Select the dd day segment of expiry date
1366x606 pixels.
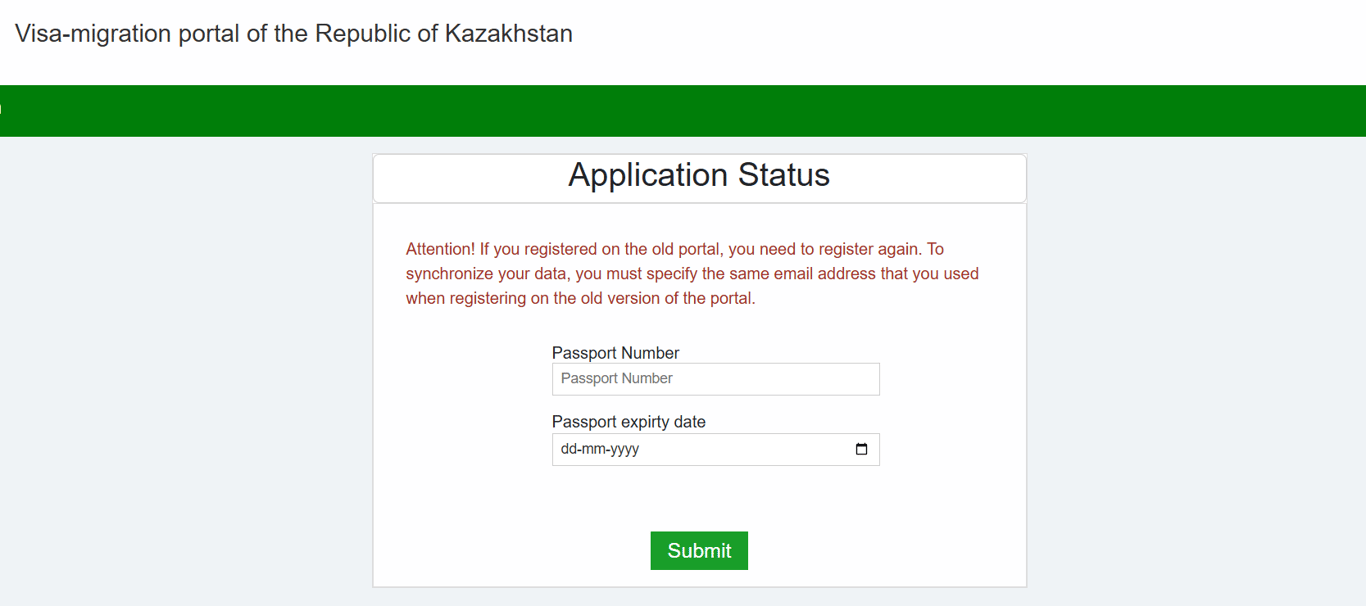click(x=569, y=449)
